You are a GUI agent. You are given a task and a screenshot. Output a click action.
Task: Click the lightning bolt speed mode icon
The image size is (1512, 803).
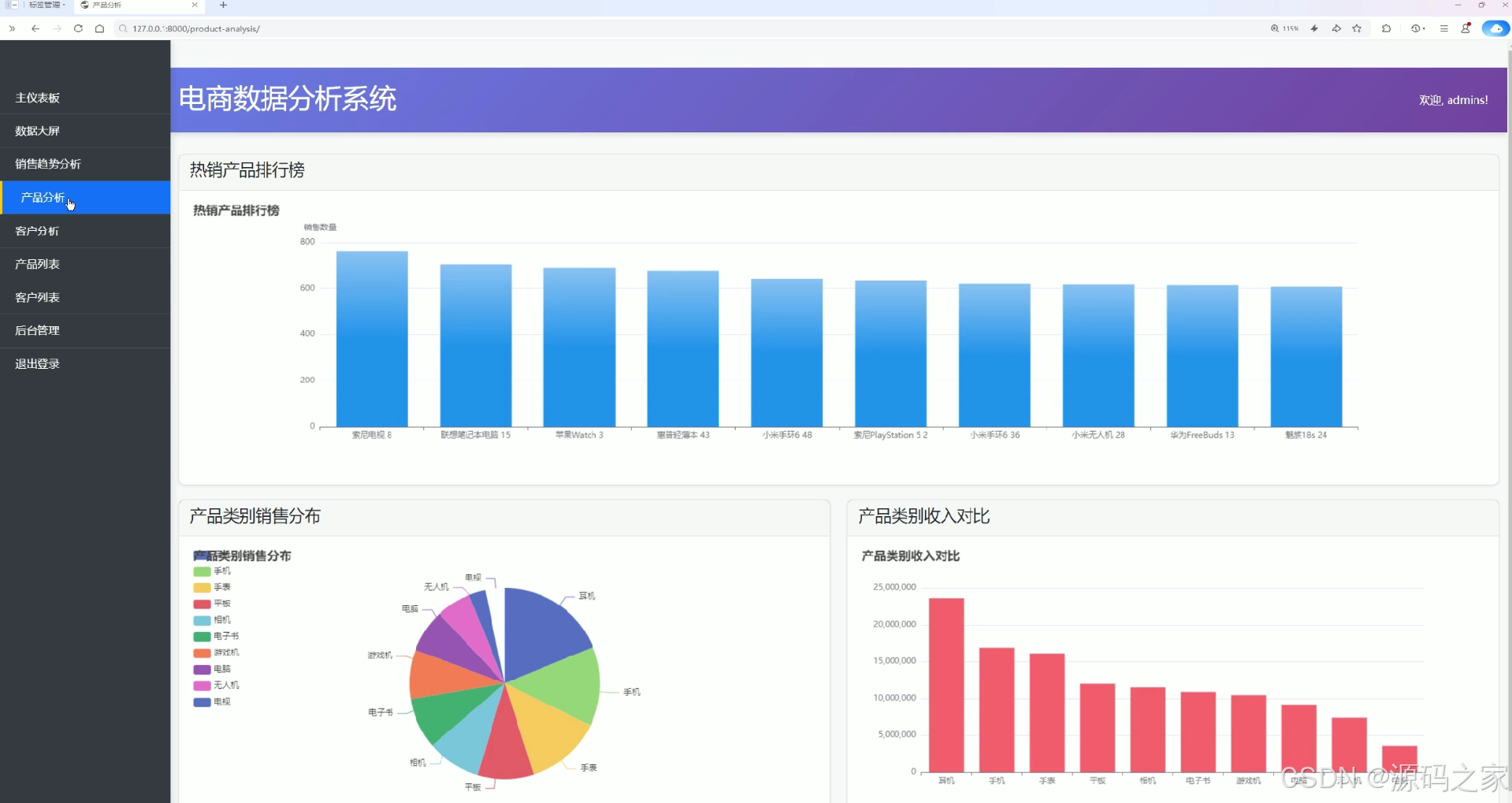pyautogui.click(x=1314, y=28)
